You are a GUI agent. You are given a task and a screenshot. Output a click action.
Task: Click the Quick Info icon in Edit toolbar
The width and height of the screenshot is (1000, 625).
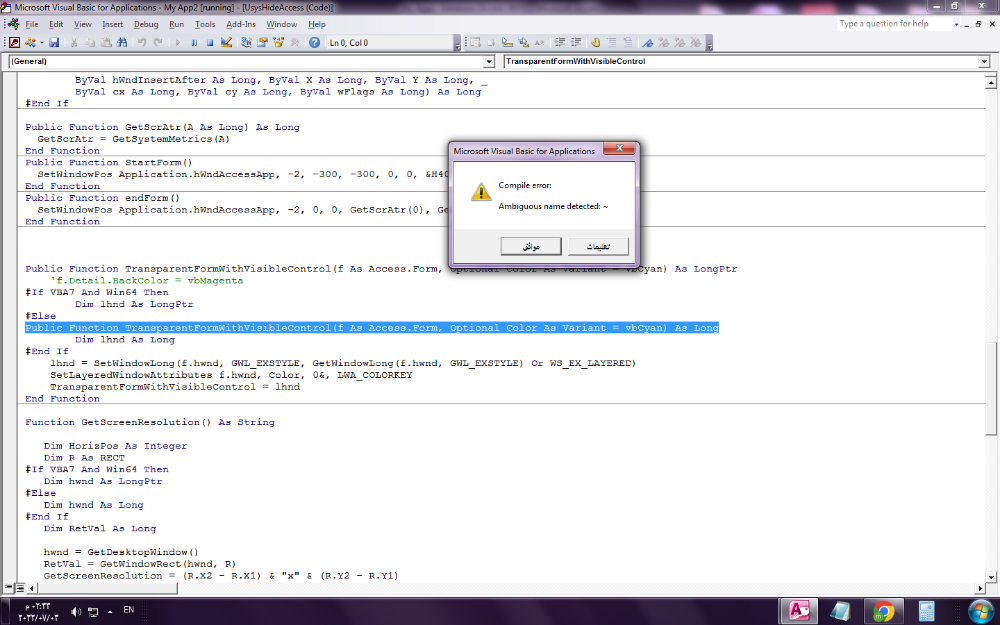(x=507, y=43)
